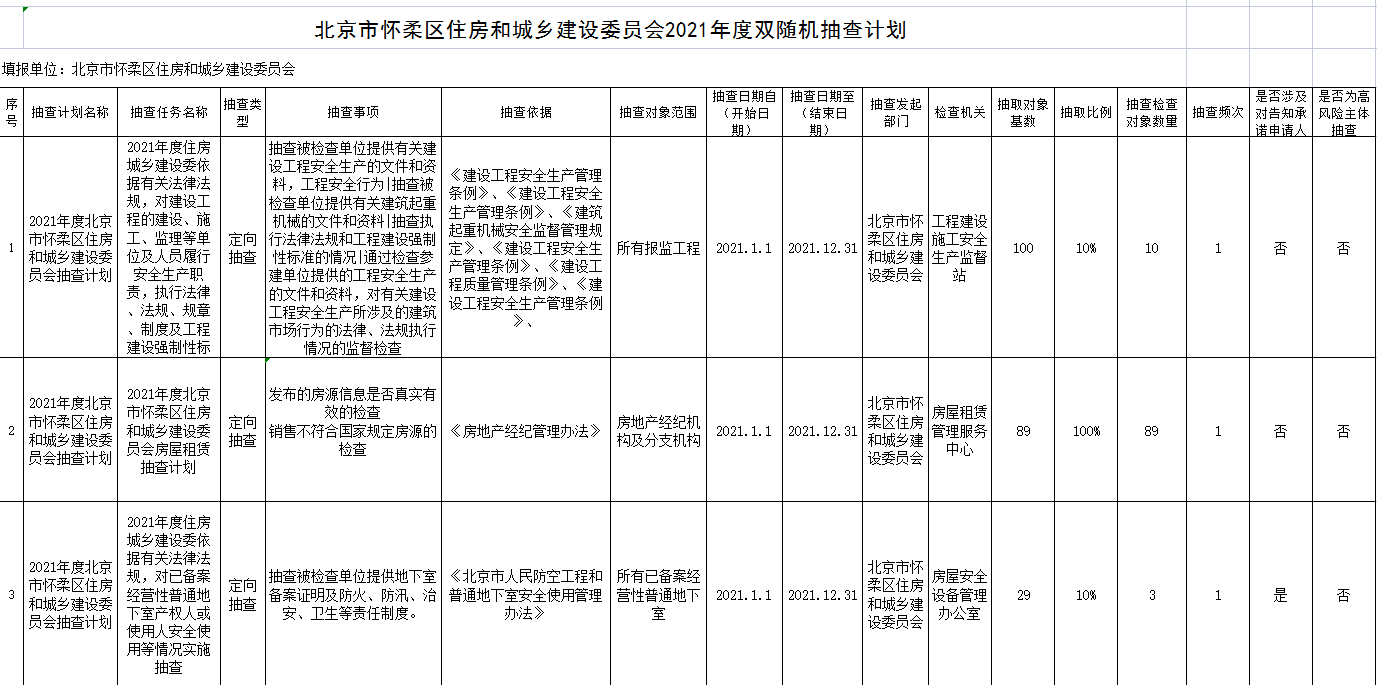The width and height of the screenshot is (1377, 685).
Task: Select the cell containing 所有报监工程
Action: click(658, 248)
